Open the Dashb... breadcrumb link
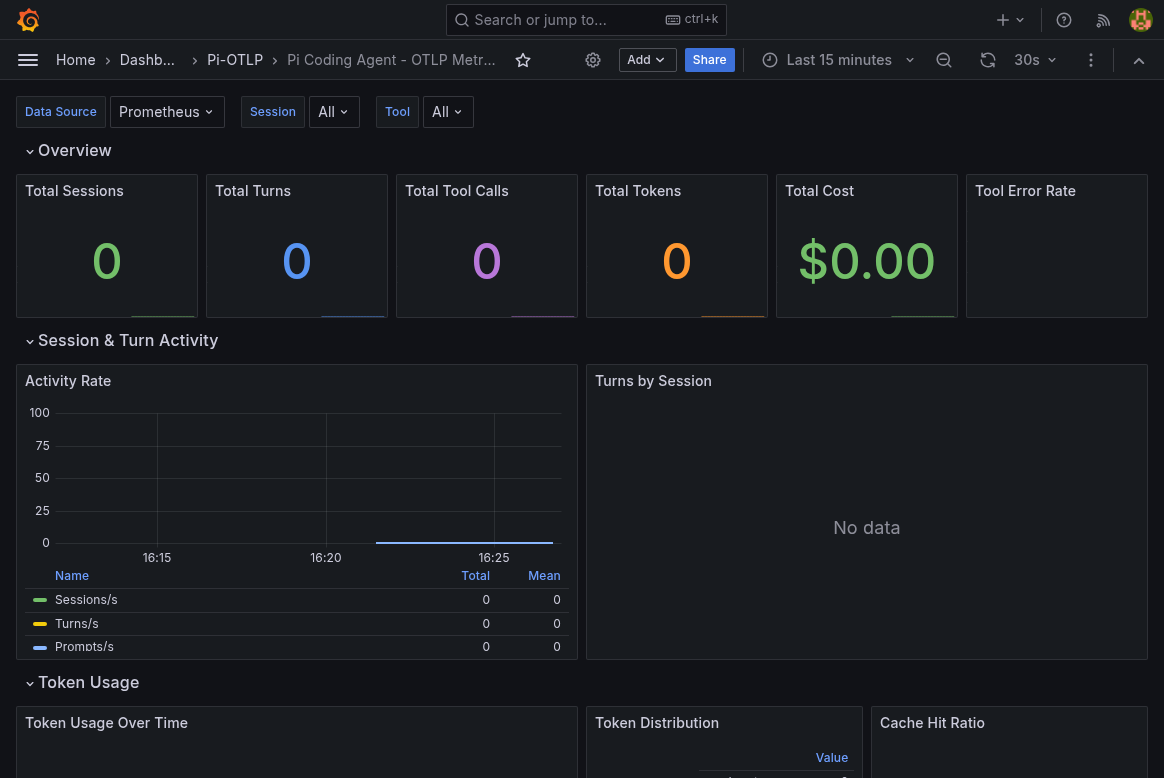1164x778 pixels. click(x=147, y=60)
